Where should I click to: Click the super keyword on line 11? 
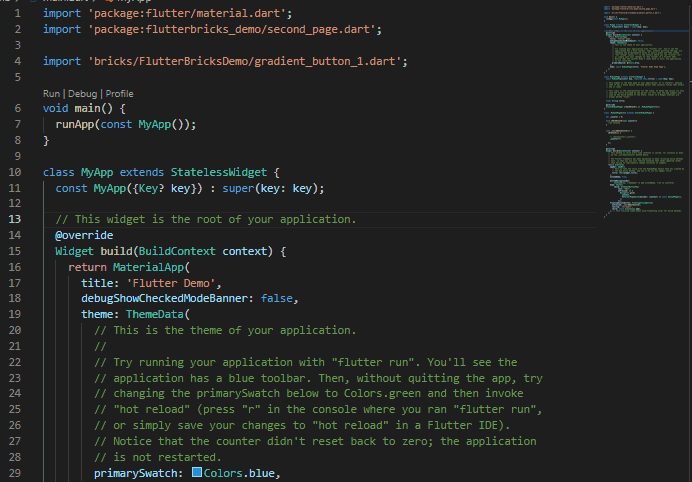pyautogui.click(x=238, y=188)
